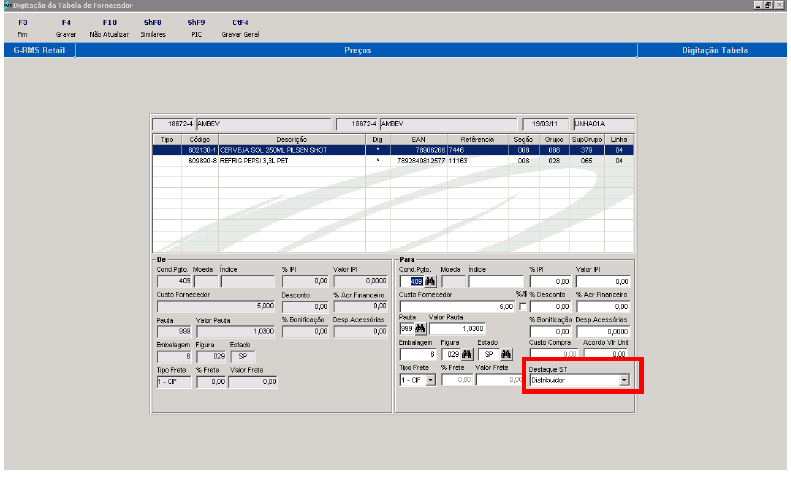This screenshot has width=791, height=477.
Task: Click Pauta field showing 999 in Para
Action: point(407,329)
